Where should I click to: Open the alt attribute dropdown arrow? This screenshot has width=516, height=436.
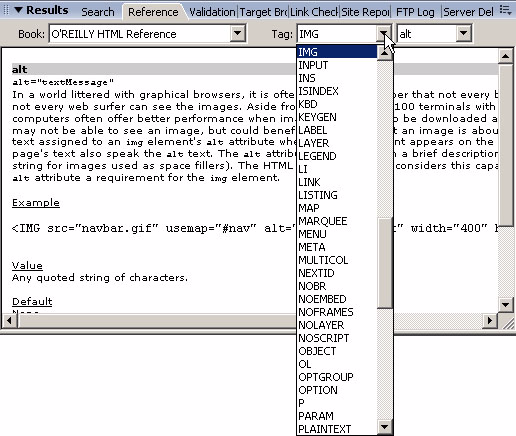[463, 33]
